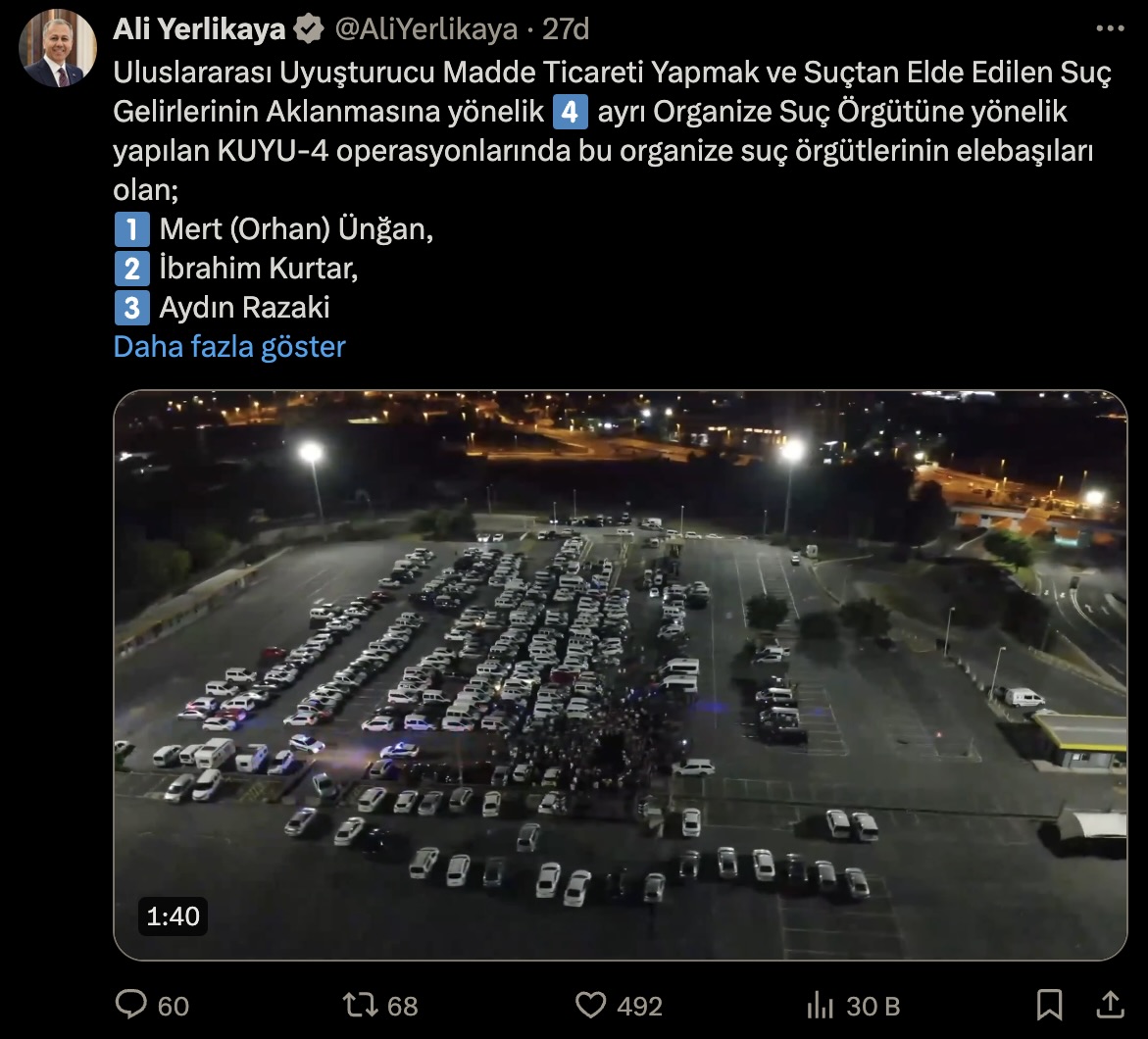Open the 27d timestamp link
This screenshot has width=1148, height=1039.
[x=566, y=29]
